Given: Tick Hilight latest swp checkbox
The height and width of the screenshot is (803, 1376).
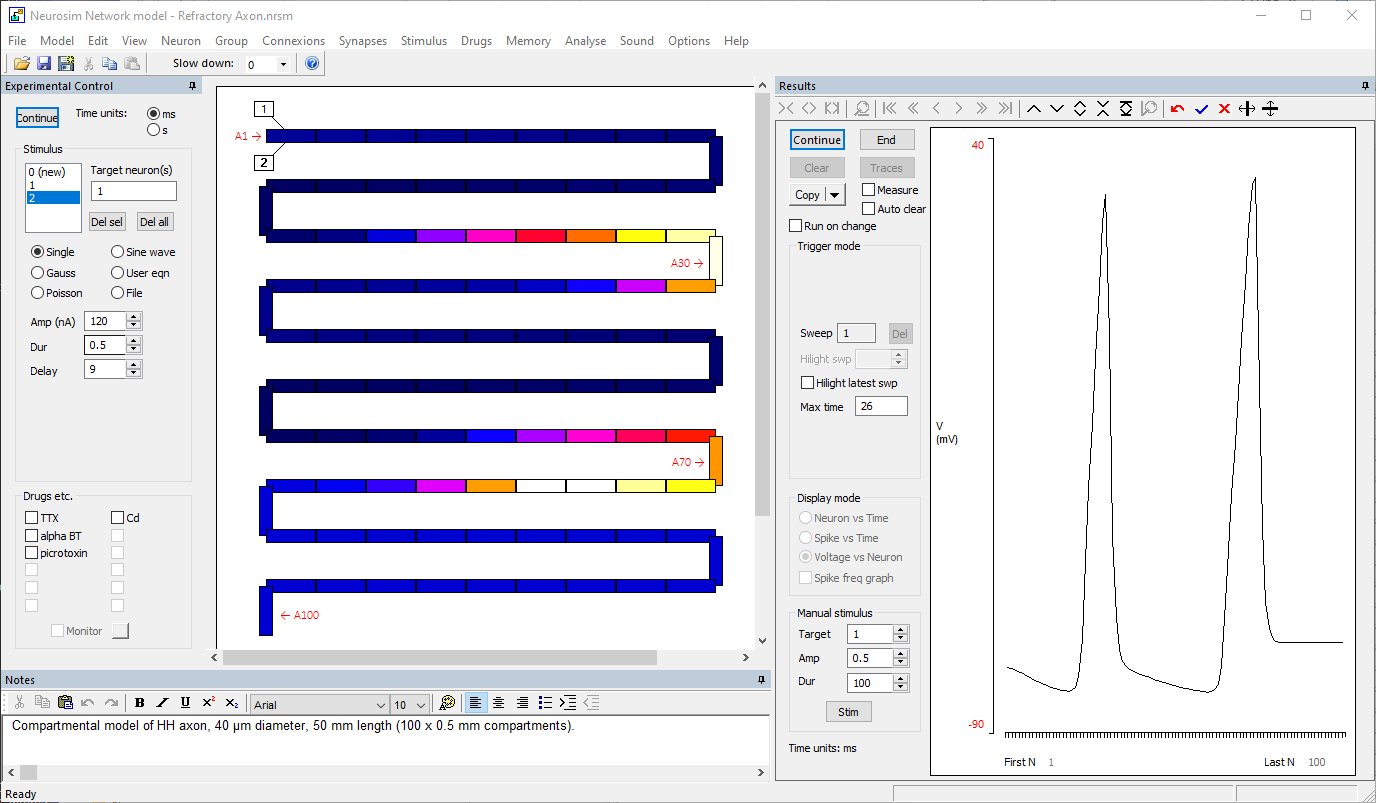Looking at the screenshot, I should click(808, 383).
